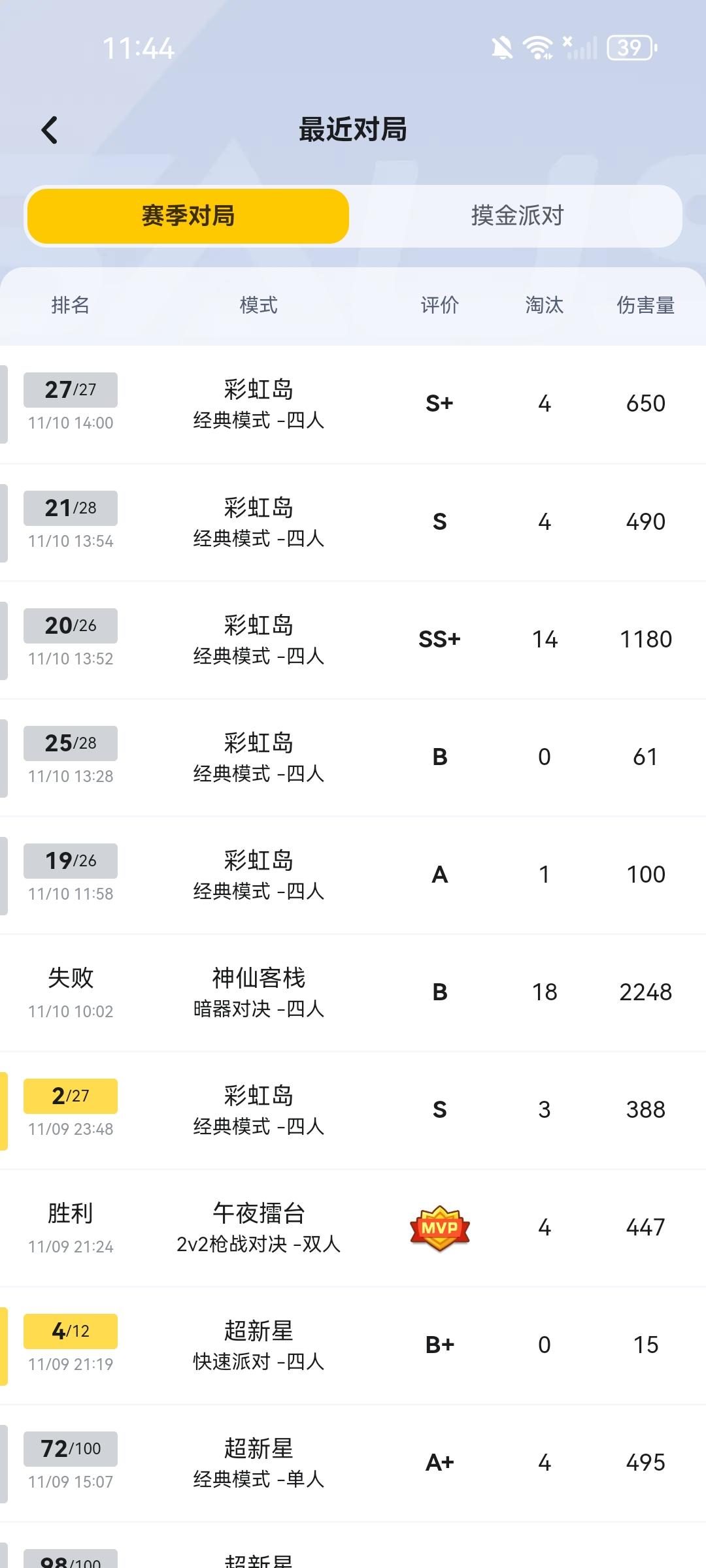Tap the 伤害量 column header
This screenshot has height=1568, width=706.
646,305
